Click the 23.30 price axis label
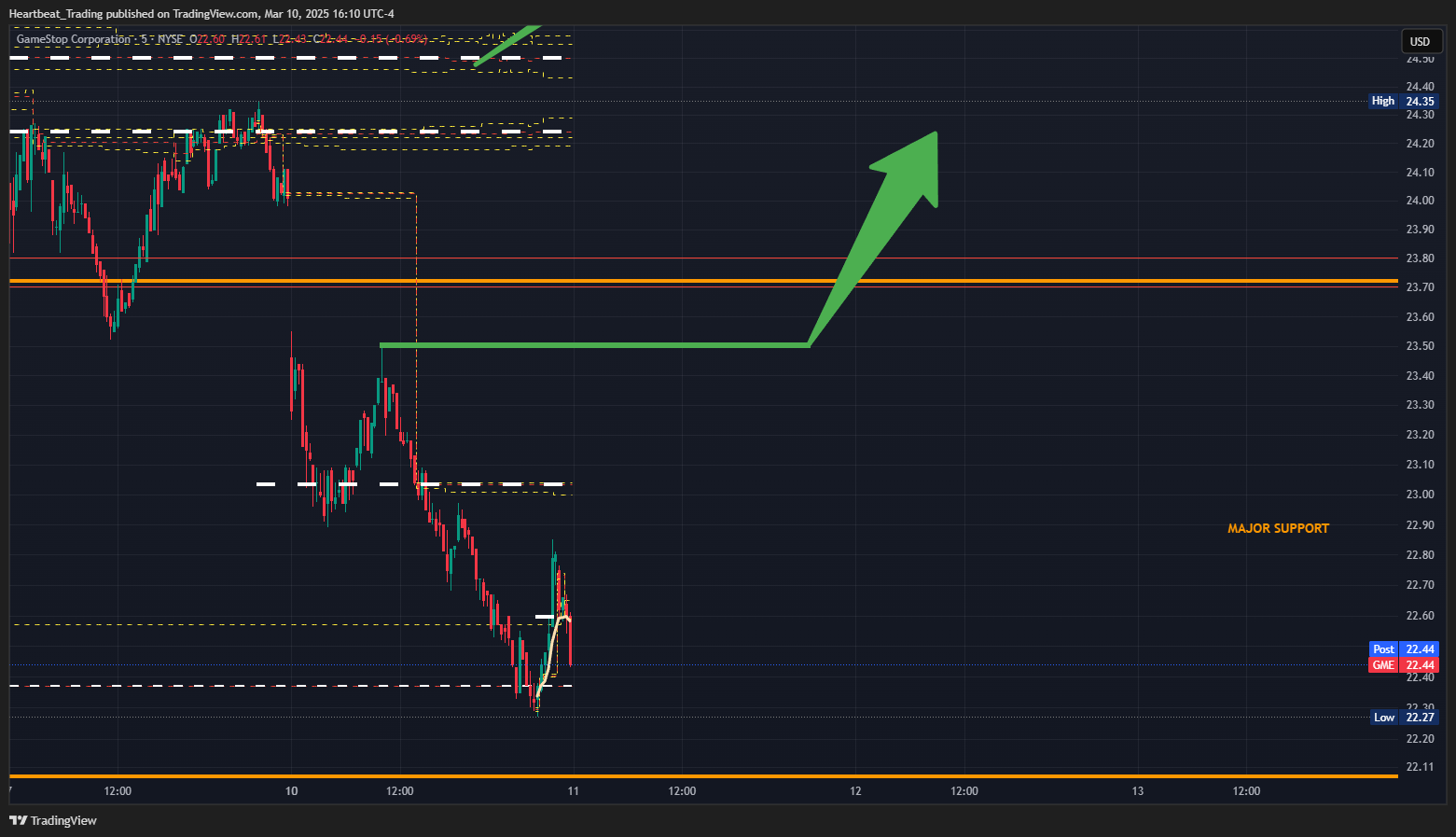The width and height of the screenshot is (1456, 837). (1420, 405)
